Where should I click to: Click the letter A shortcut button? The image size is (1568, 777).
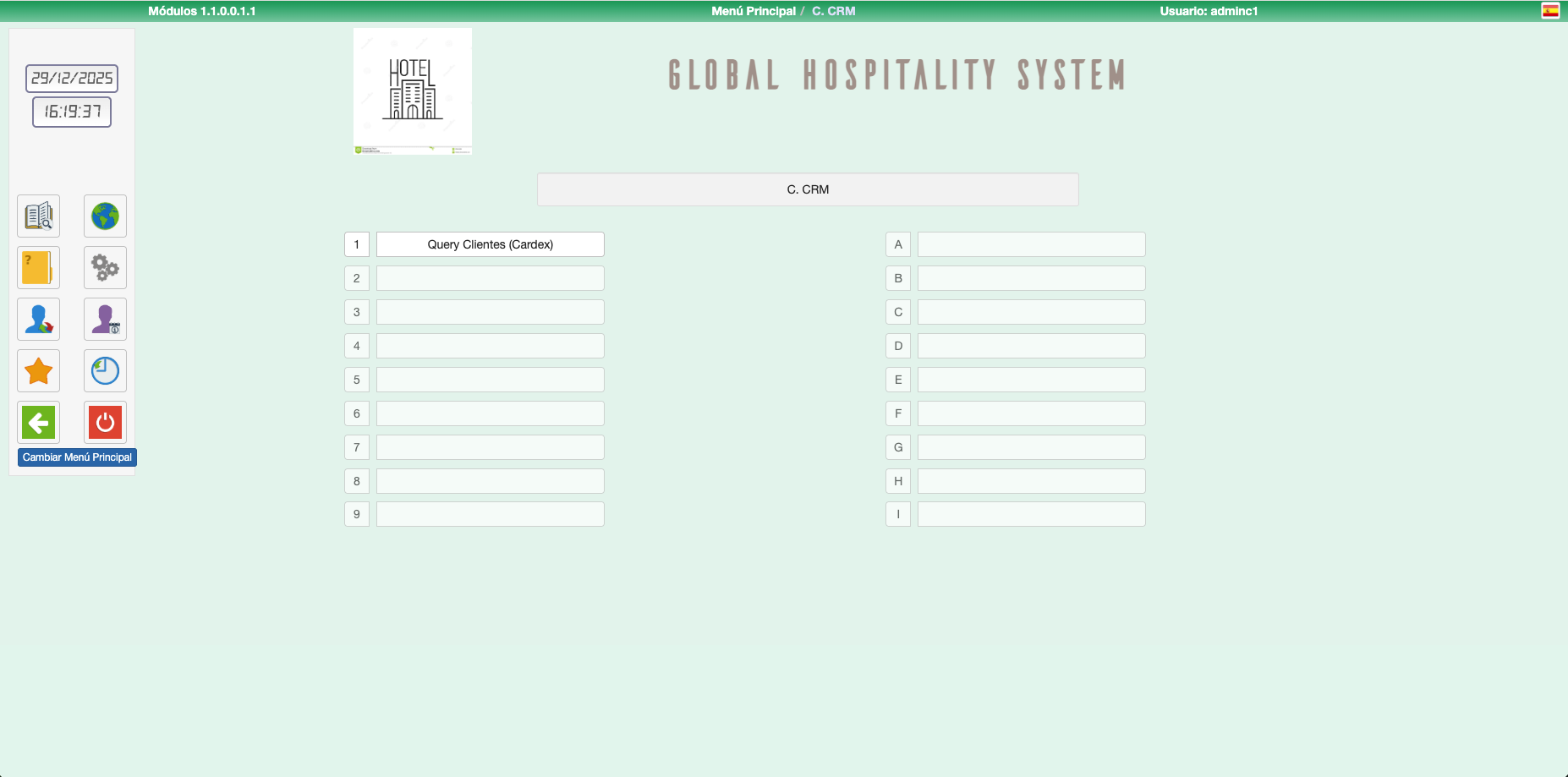pos(897,244)
